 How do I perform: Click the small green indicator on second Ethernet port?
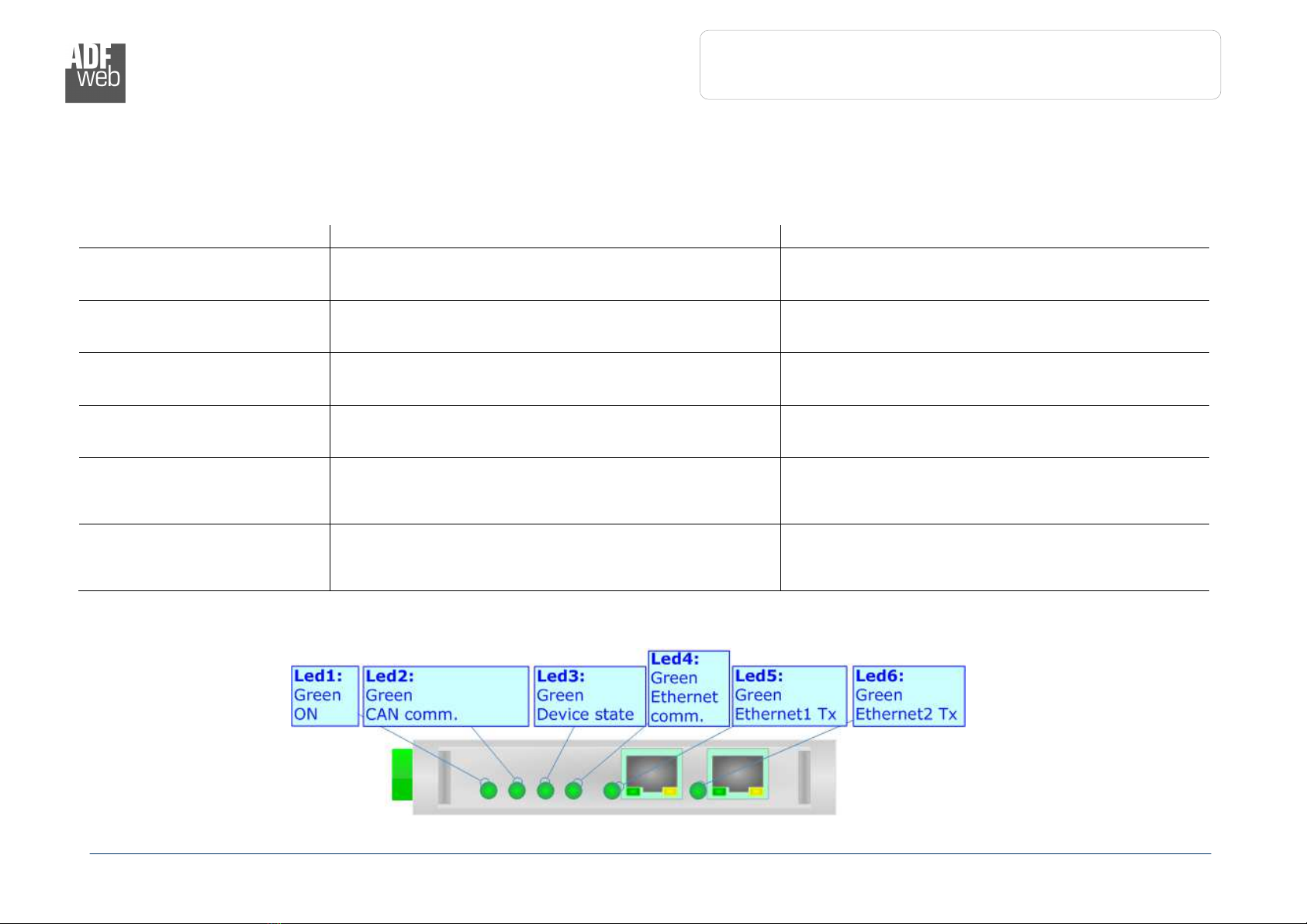click(x=719, y=791)
